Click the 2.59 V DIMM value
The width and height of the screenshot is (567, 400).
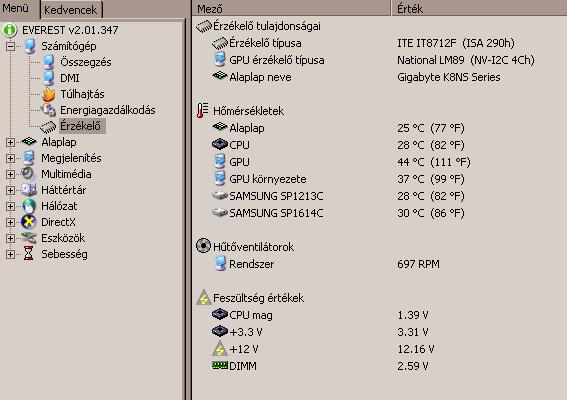413,366
